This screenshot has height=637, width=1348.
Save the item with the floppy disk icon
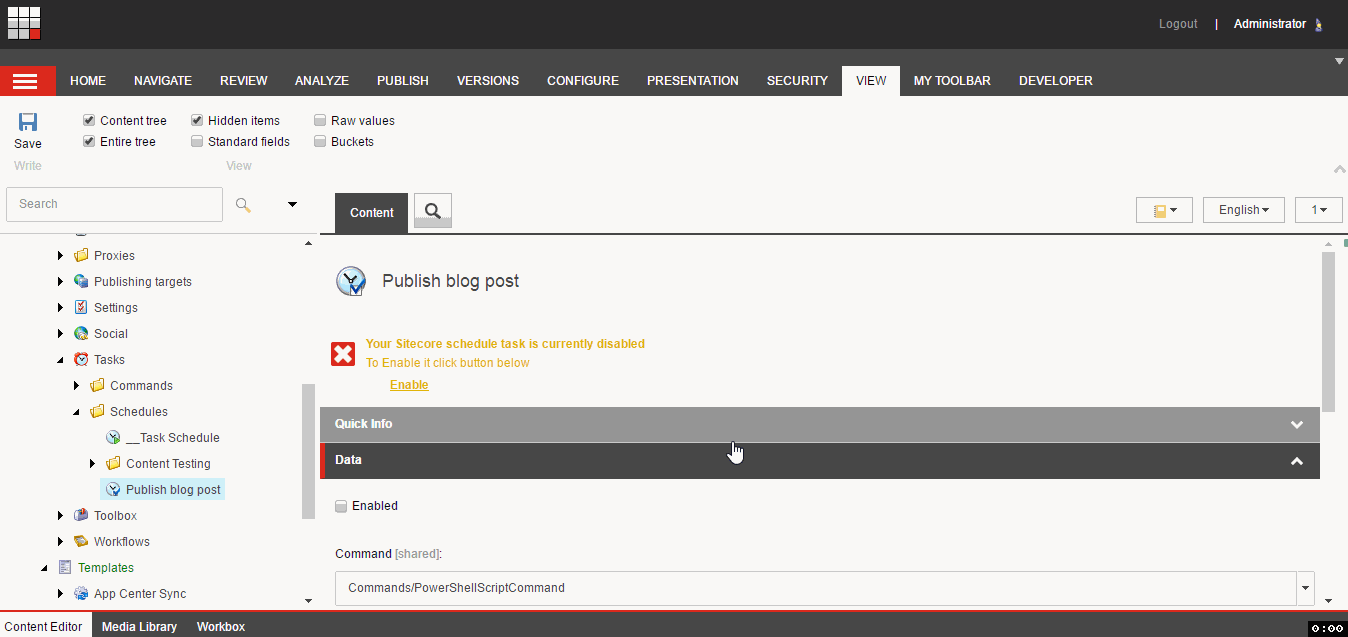(x=28, y=122)
